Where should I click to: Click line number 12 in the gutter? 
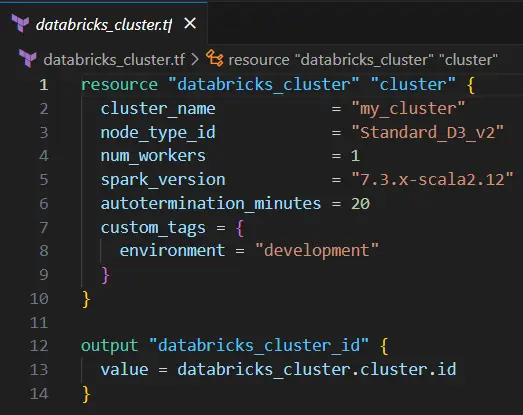[x=39, y=346]
